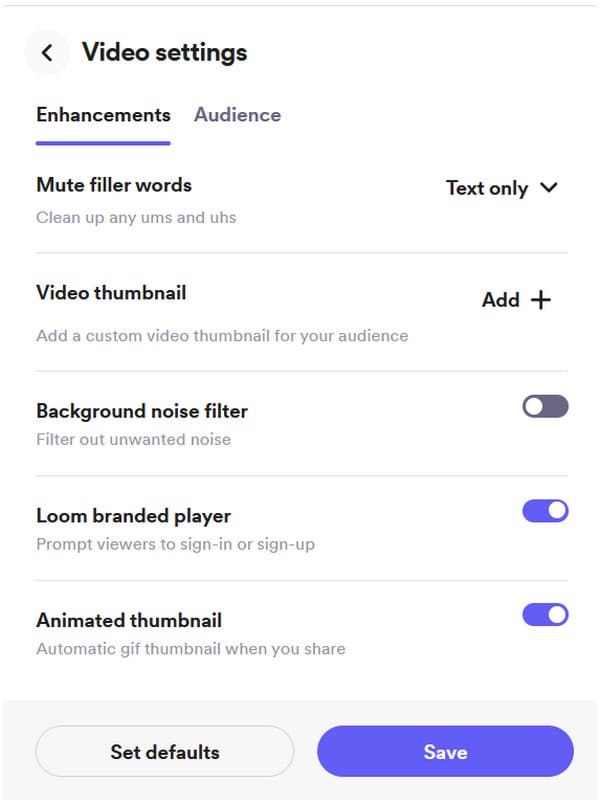
Task: Toggle the Background noise filter switch knob
Action: 535,406
